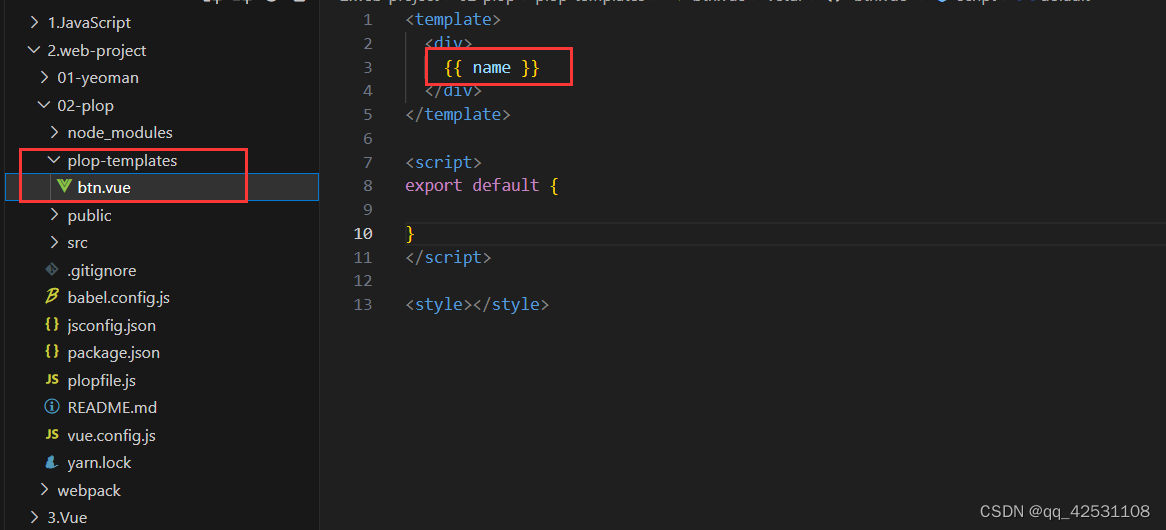Screen dimensions: 1166x530
Task: Click the yarn icon beside yarn.lock
Action: (x=52, y=462)
